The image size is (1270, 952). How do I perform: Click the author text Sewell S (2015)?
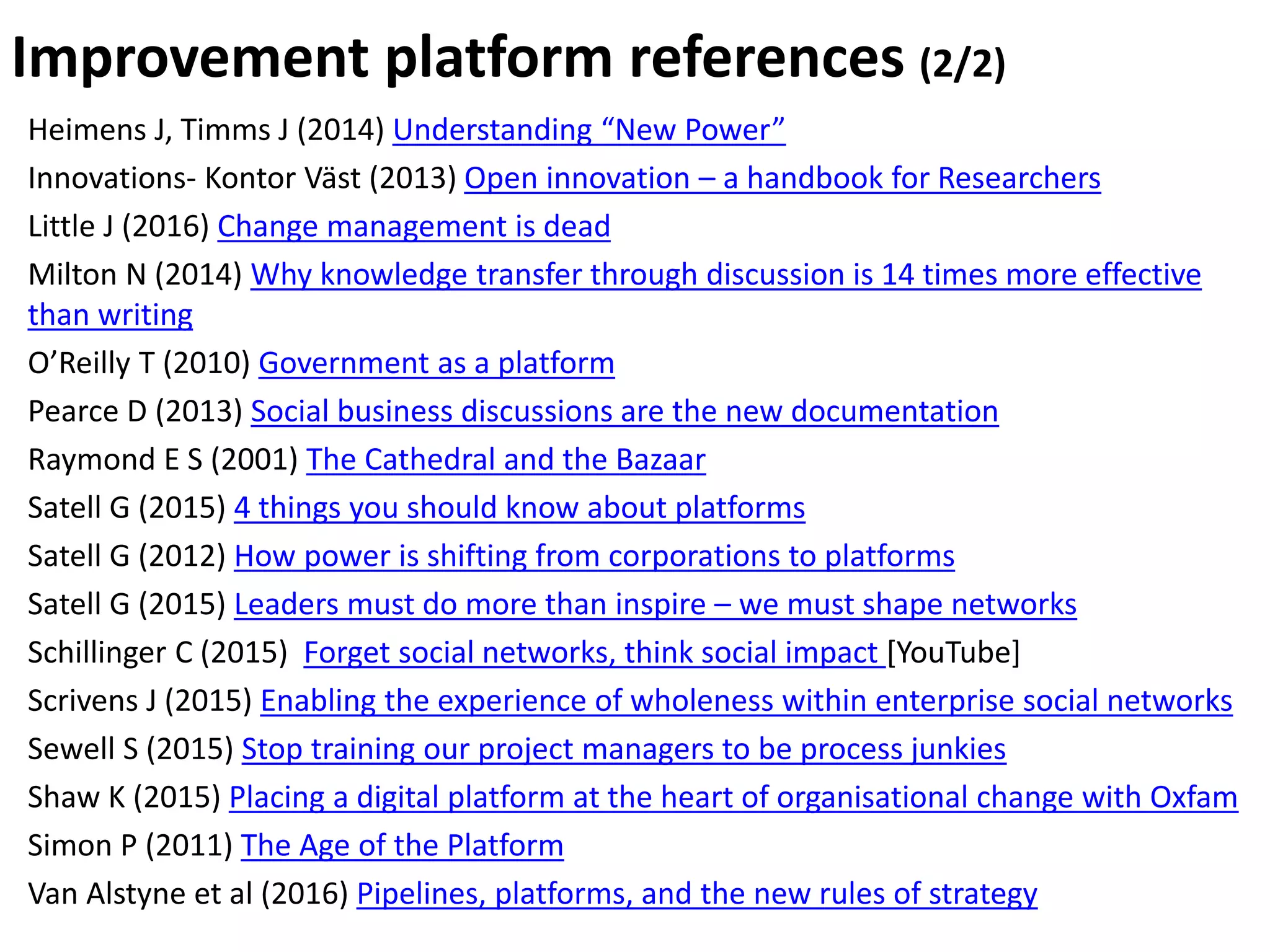tap(131, 750)
